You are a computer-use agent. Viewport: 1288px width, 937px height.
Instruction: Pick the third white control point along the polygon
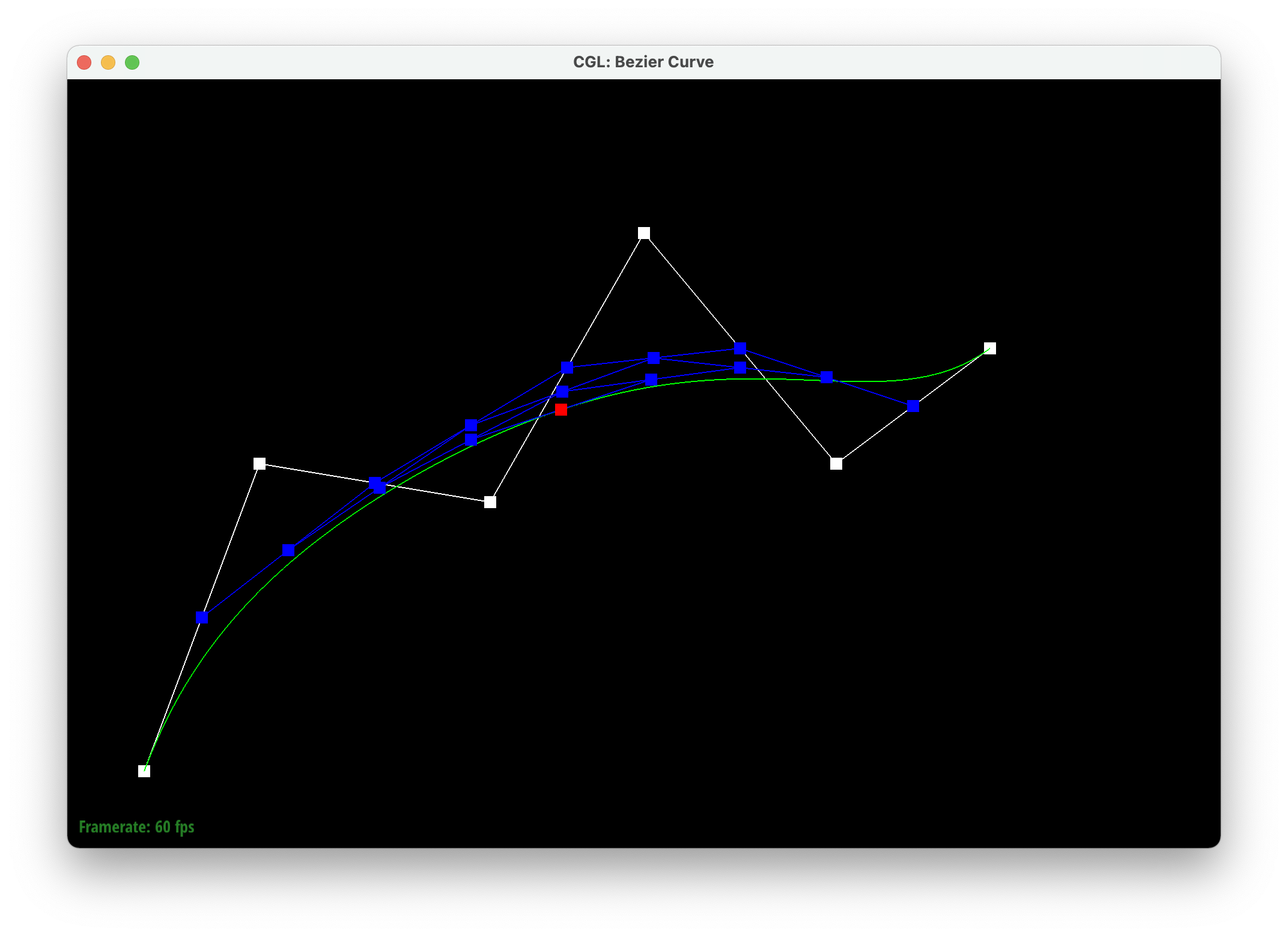490,502
